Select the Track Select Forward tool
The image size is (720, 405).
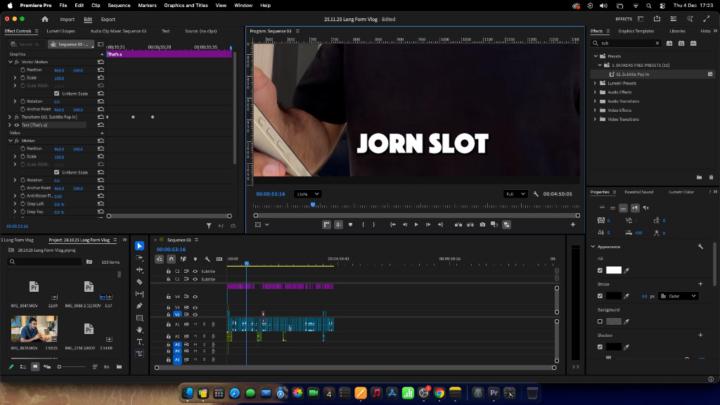139,258
